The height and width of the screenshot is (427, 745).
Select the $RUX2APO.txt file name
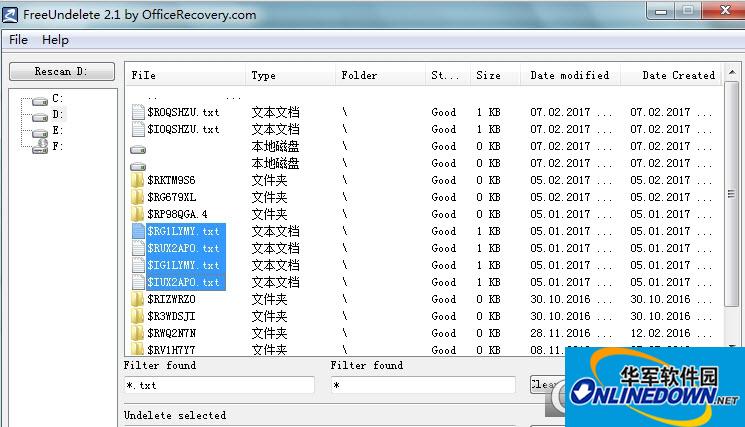(183, 248)
